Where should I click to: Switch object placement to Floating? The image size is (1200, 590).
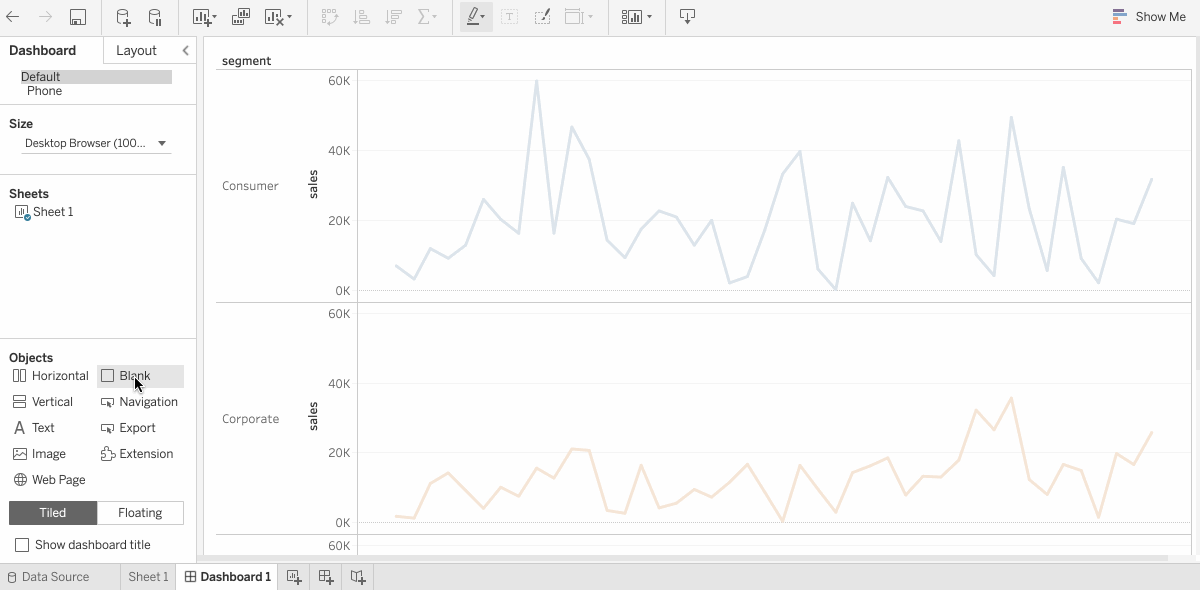140,513
